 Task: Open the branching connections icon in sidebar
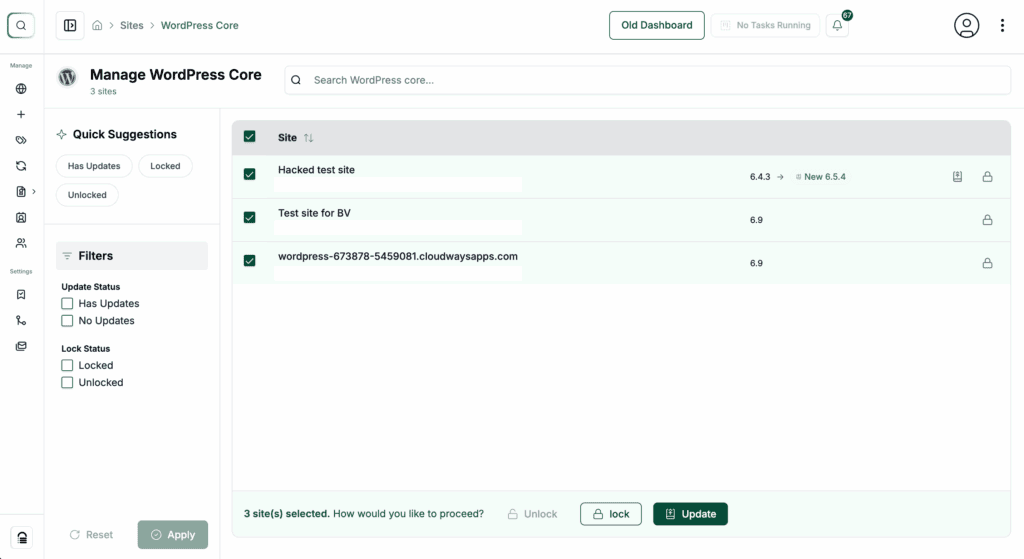coord(21,320)
